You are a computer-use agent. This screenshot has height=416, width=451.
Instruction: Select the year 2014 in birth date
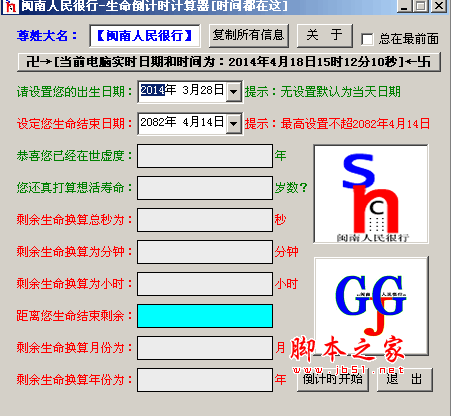coord(153,90)
